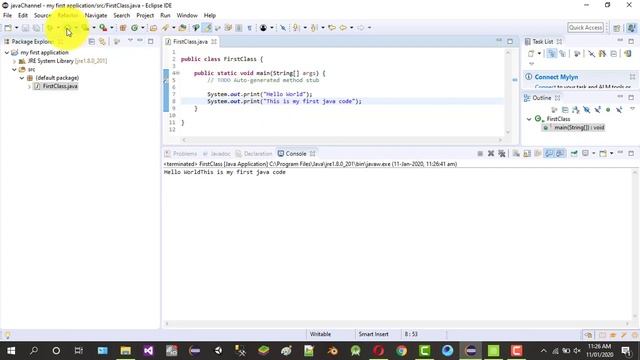Click the Connect Mylyn link
The image size is (640, 360).
pos(556,77)
